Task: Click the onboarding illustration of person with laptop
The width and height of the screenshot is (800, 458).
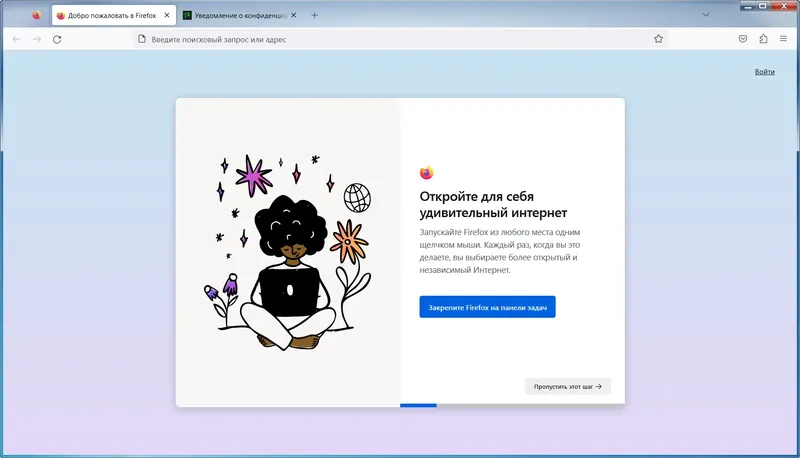Action: click(x=288, y=252)
